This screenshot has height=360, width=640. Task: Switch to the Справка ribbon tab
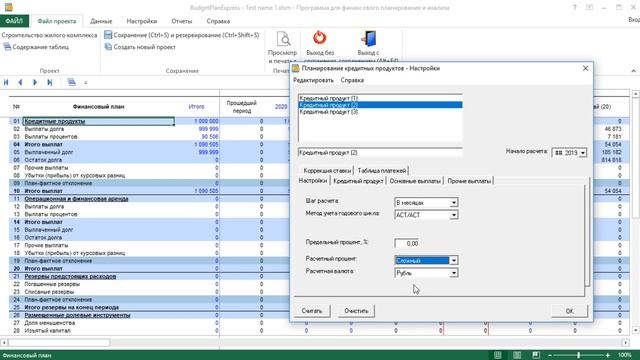[x=218, y=21]
